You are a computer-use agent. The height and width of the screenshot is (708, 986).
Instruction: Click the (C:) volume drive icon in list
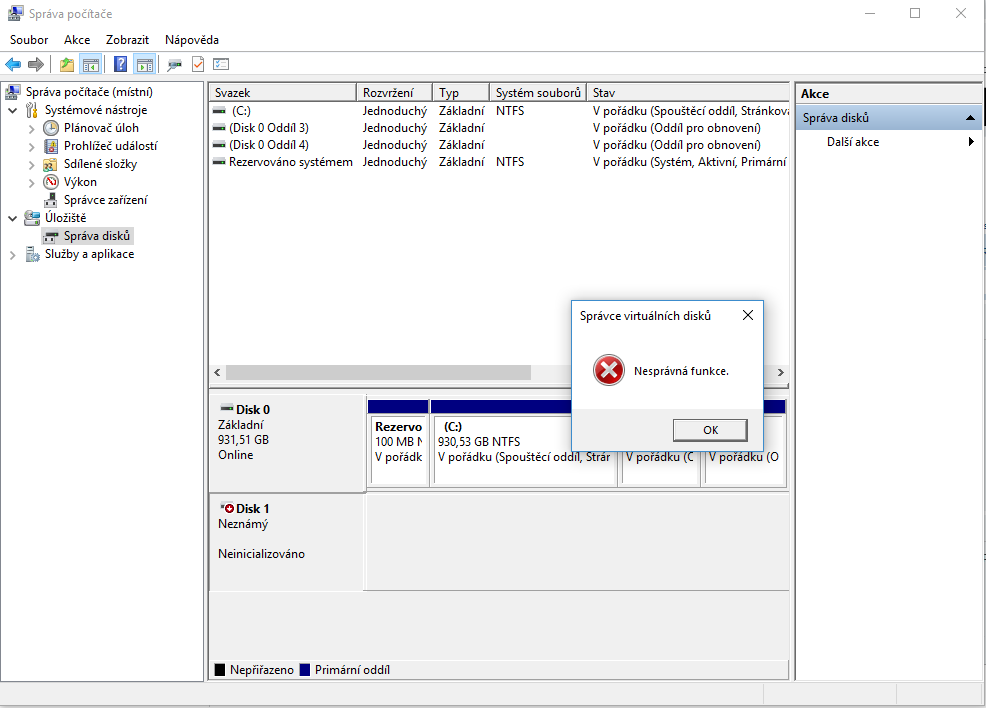(x=219, y=111)
